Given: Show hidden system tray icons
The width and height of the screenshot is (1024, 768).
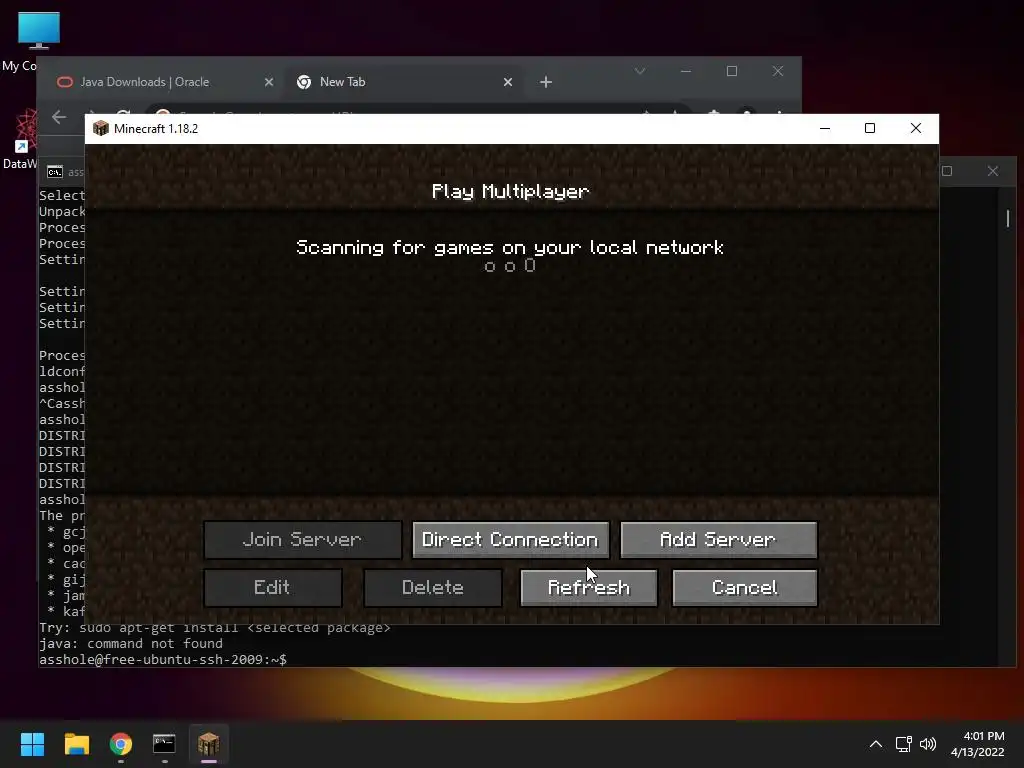Looking at the screenshot, I should (876, 744).
